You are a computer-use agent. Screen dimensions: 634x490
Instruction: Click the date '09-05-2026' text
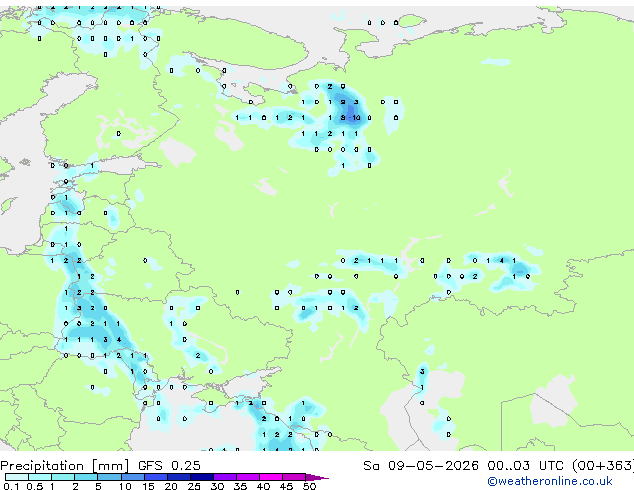pos(433,466)
